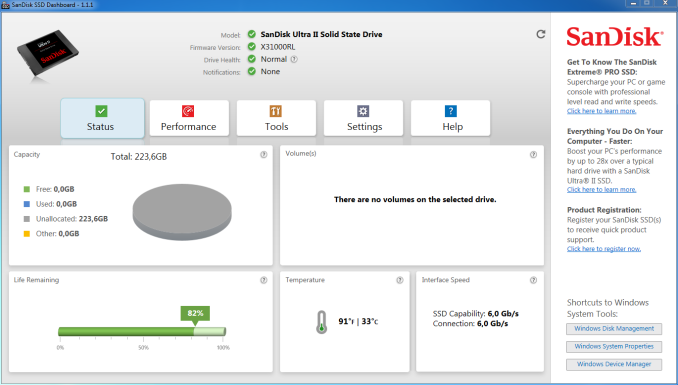Go to the Settings tab
The width and height of the screenshot is (678, 385).
point(364,118)
